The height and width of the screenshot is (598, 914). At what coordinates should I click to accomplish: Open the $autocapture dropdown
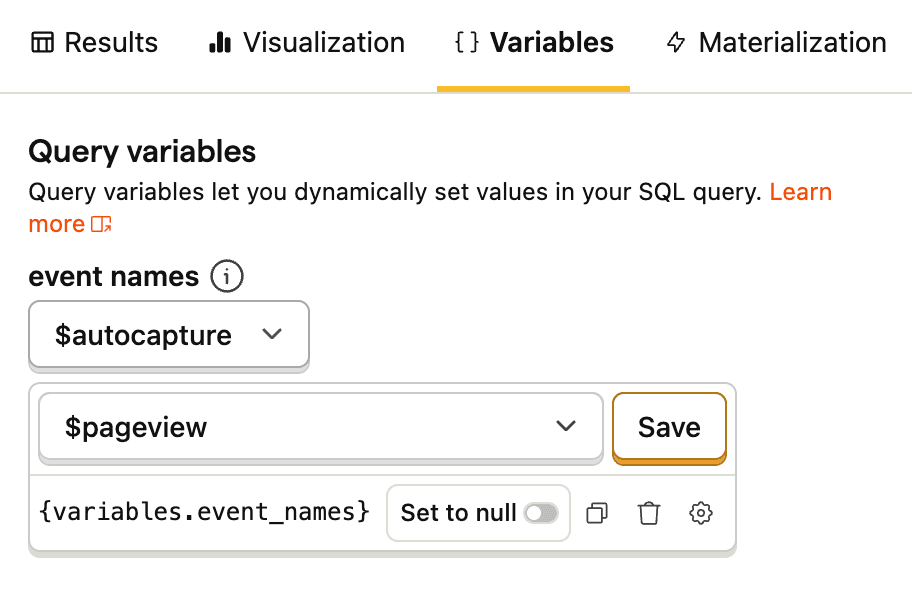(x=169, y=335)
